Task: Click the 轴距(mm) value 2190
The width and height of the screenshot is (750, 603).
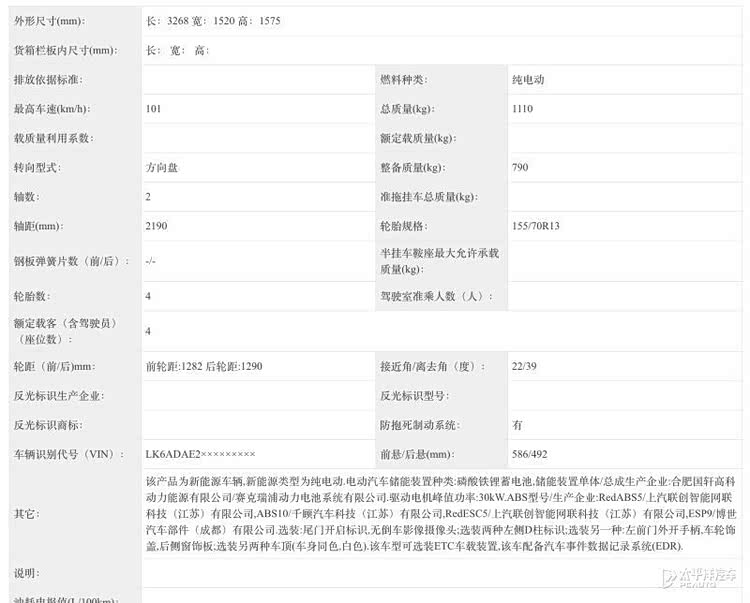Action: click(156, 226)
